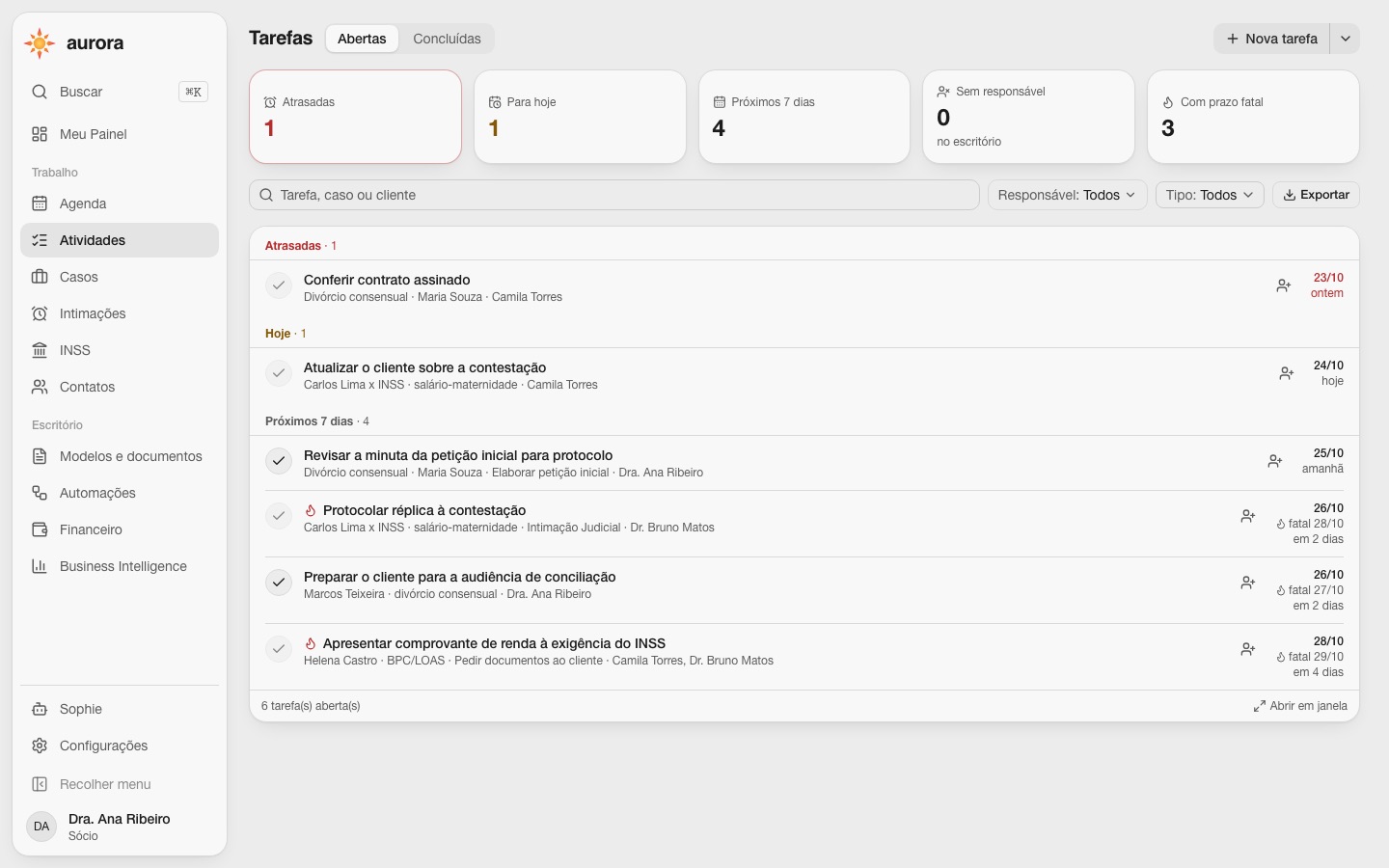Image resolution: width=1389 pixels, height=868 pixels.
Task: Open Sophie assistant robot icon
Action: (x=40, y=709)
